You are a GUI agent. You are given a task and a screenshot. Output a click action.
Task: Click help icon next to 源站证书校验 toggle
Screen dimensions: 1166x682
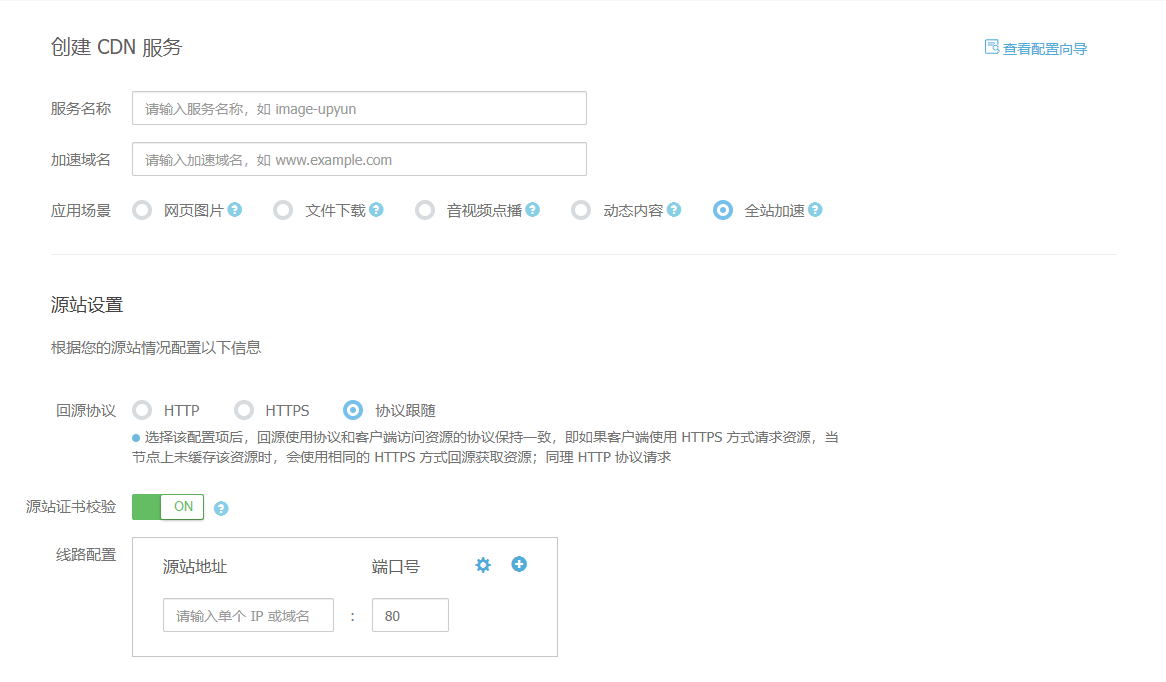[221, 508]
